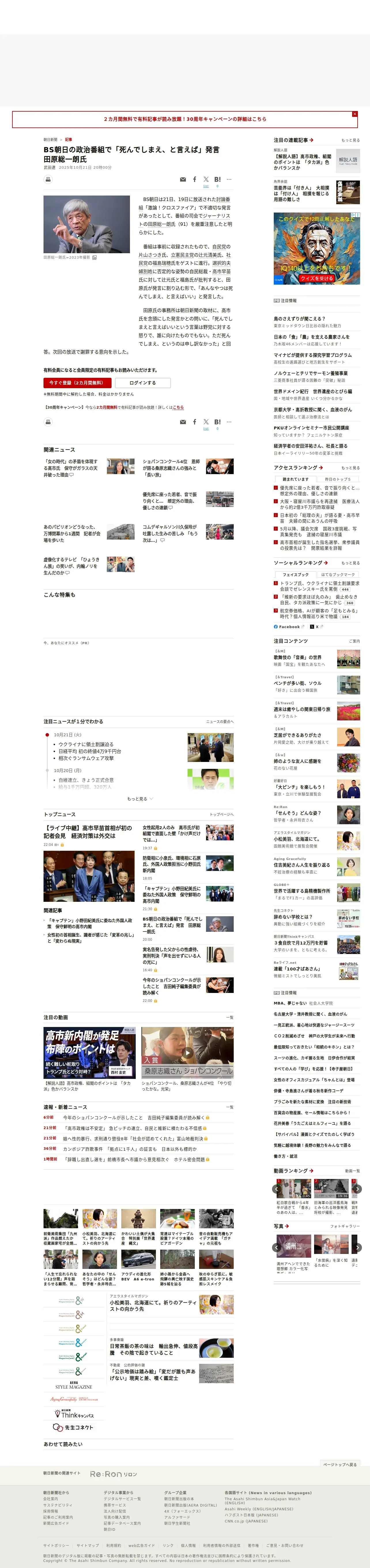Open CNN.co.jp (JAPANESE) footer link

(x=246, y=1520)
